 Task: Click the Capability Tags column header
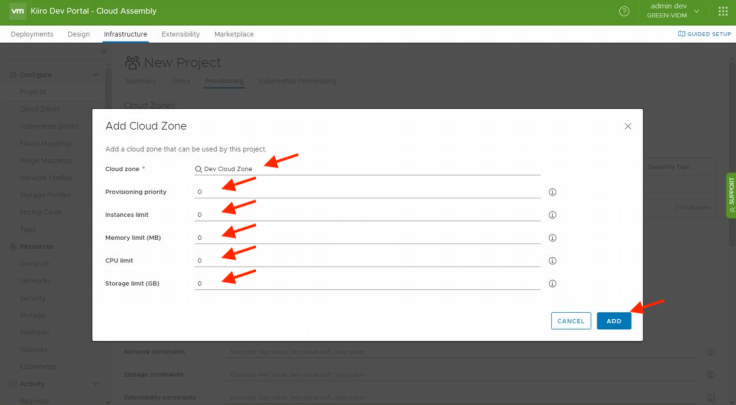[x=668, y=167]
